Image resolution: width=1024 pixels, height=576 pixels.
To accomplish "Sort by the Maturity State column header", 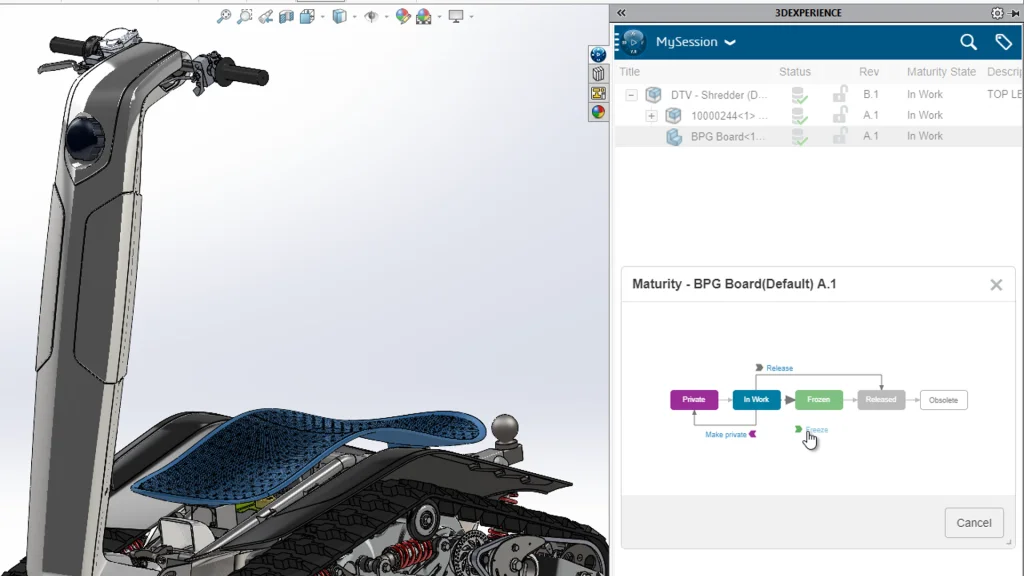I will pos(941,72).
